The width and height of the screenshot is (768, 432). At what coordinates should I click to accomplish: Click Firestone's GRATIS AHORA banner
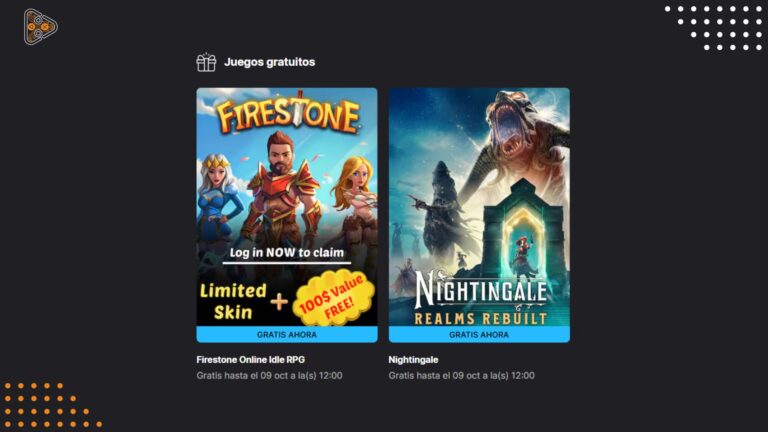[x=287, y=335]
